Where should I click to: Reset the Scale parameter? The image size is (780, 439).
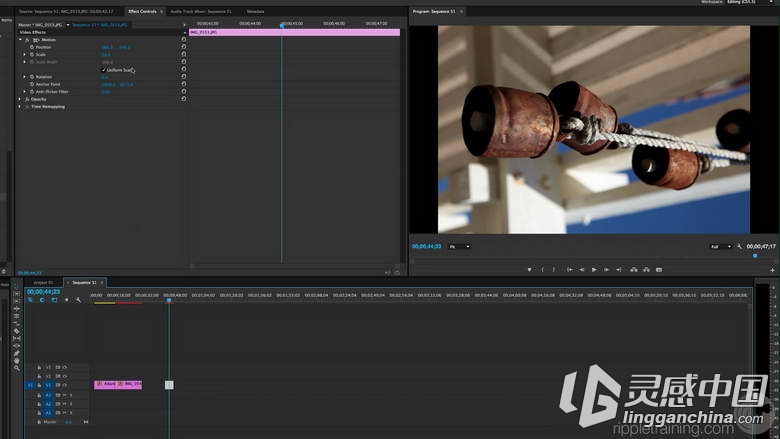coord(184,54)
